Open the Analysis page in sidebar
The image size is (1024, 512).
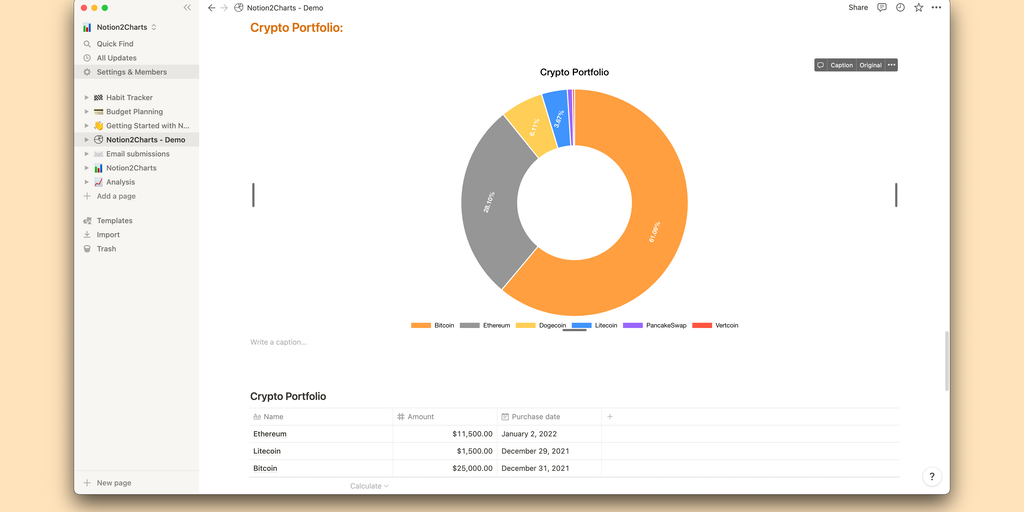pyautogui.click(x=121, y=182)
